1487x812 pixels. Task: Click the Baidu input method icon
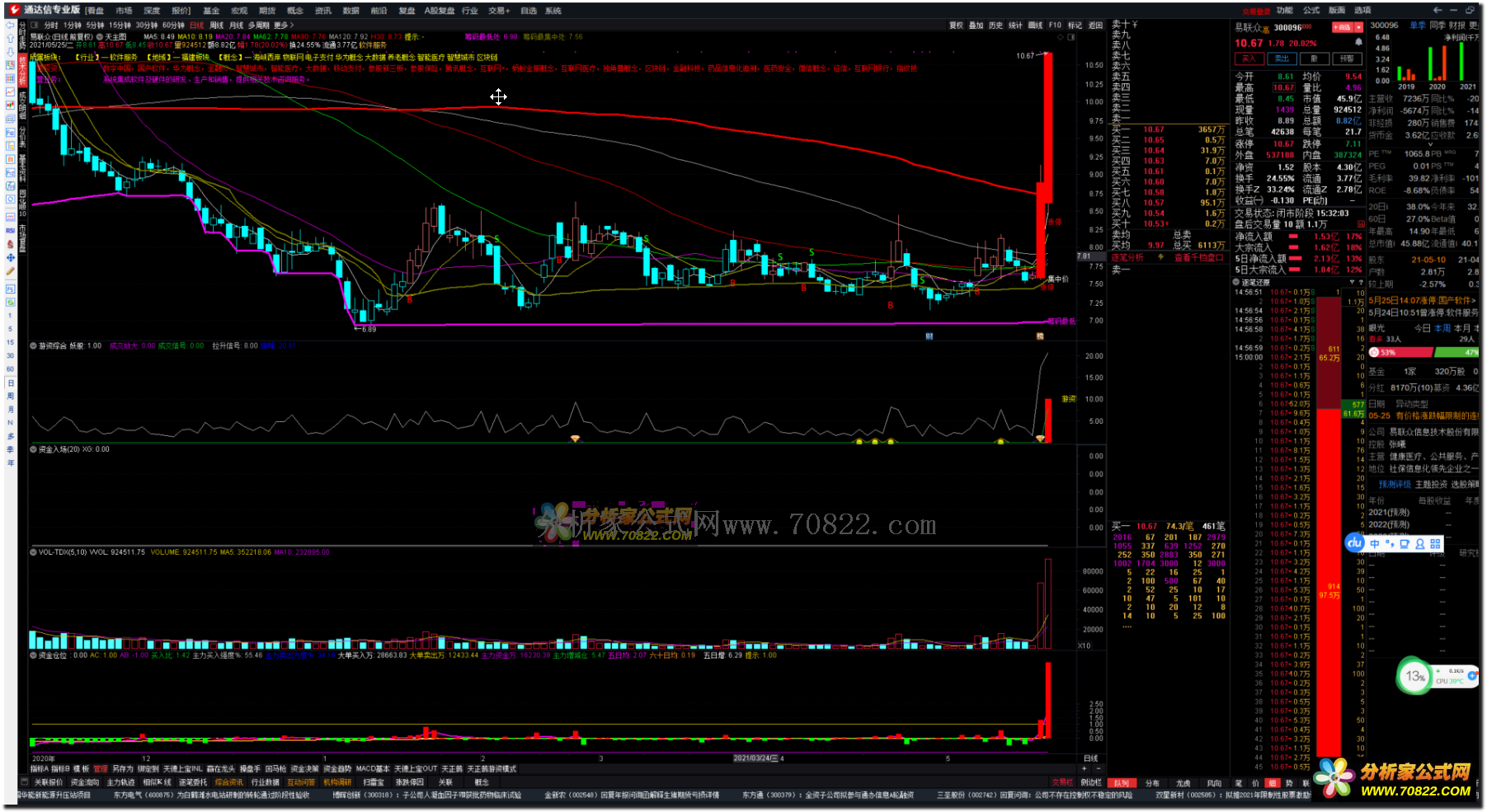pyautogui.click(x=1354, y=543)
